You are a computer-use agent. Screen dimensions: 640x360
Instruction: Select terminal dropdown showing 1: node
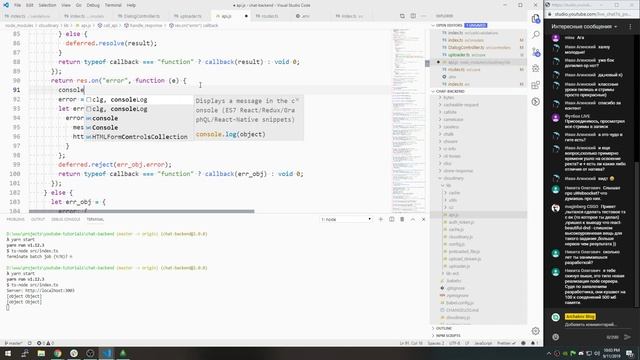coord(346,219)
